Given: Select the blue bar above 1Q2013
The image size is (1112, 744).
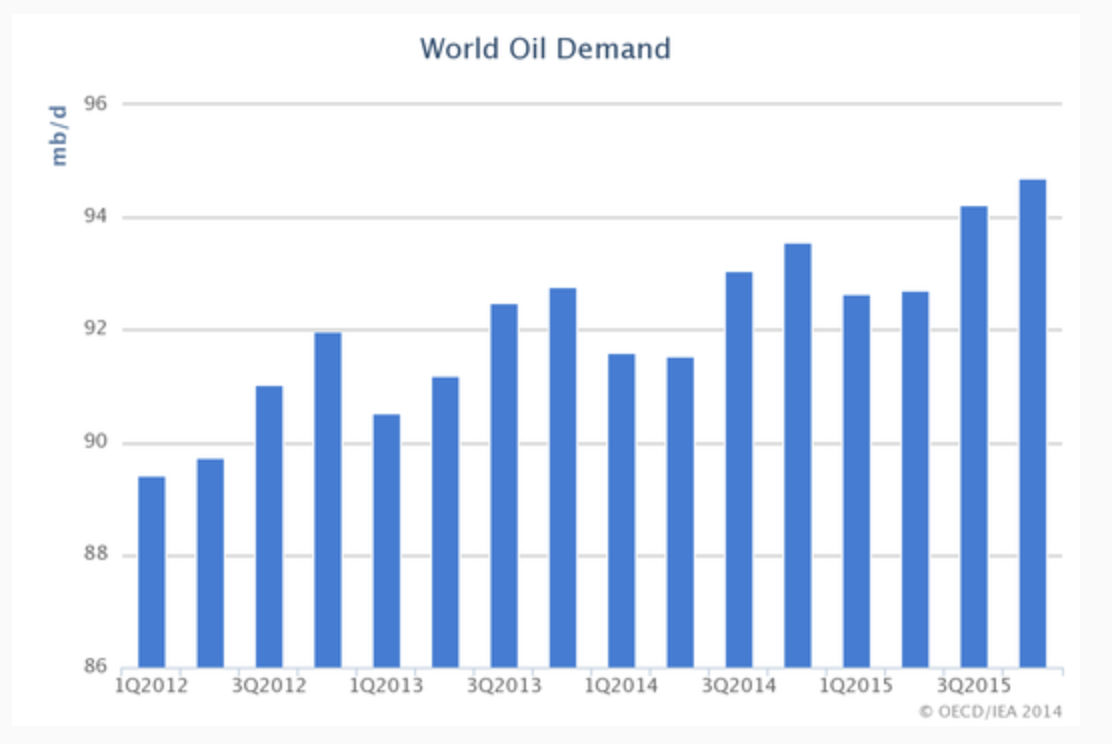Looking at the screenshot, I should point(387,540).
